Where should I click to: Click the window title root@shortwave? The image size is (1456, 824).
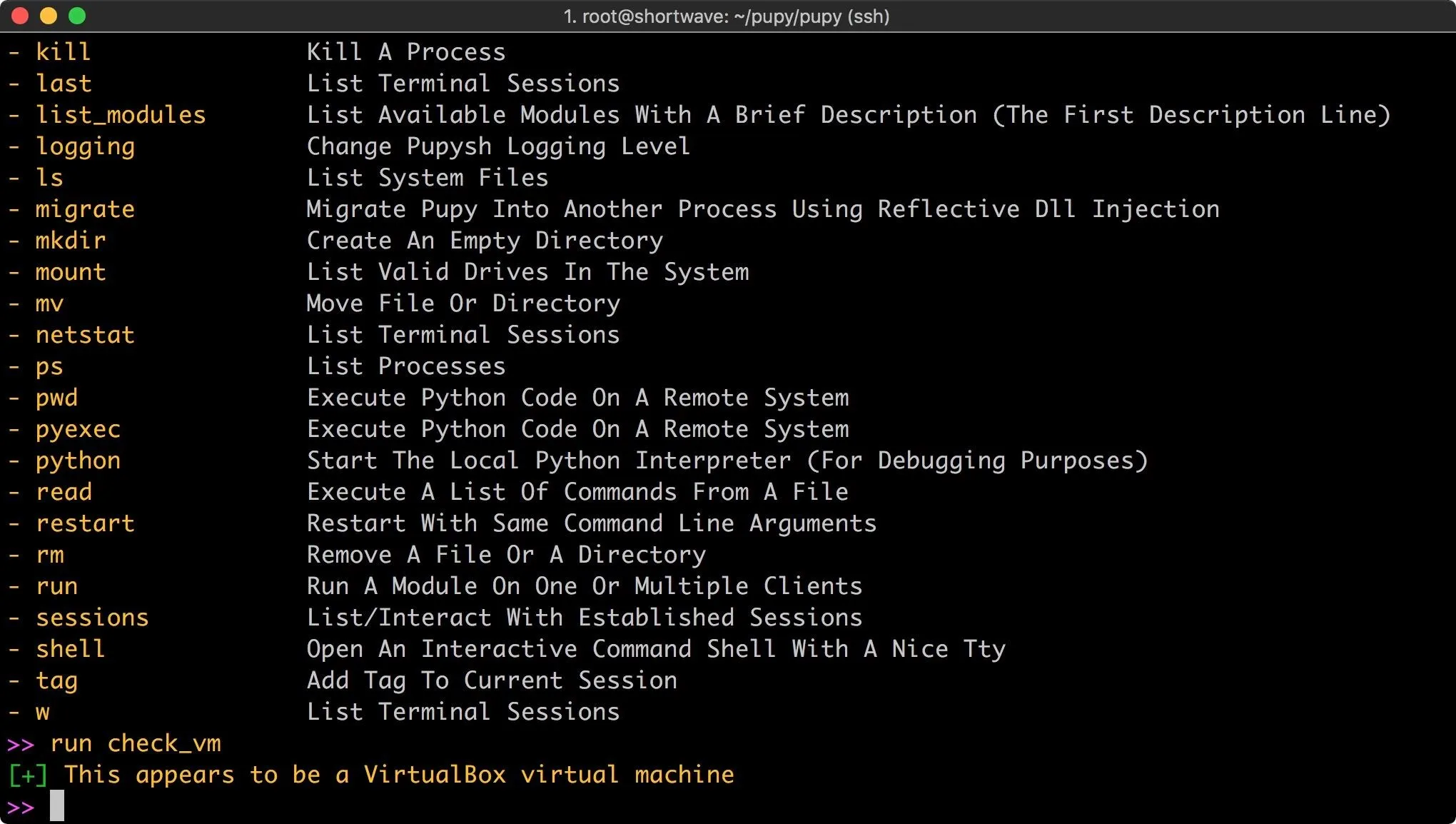pyautogui.click(x=727, y=16)
